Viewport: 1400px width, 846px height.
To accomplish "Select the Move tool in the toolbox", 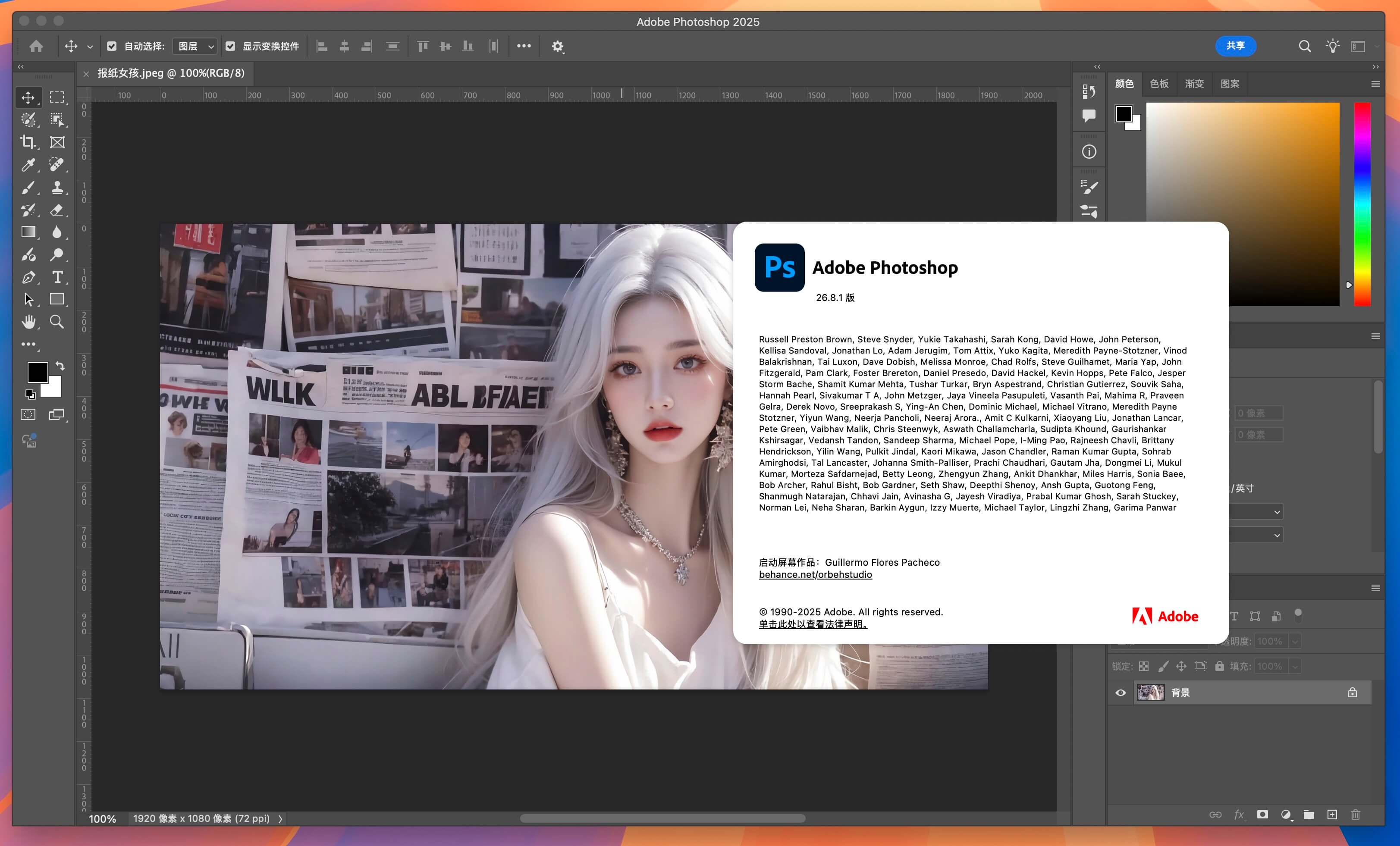I will click(28, 97).
